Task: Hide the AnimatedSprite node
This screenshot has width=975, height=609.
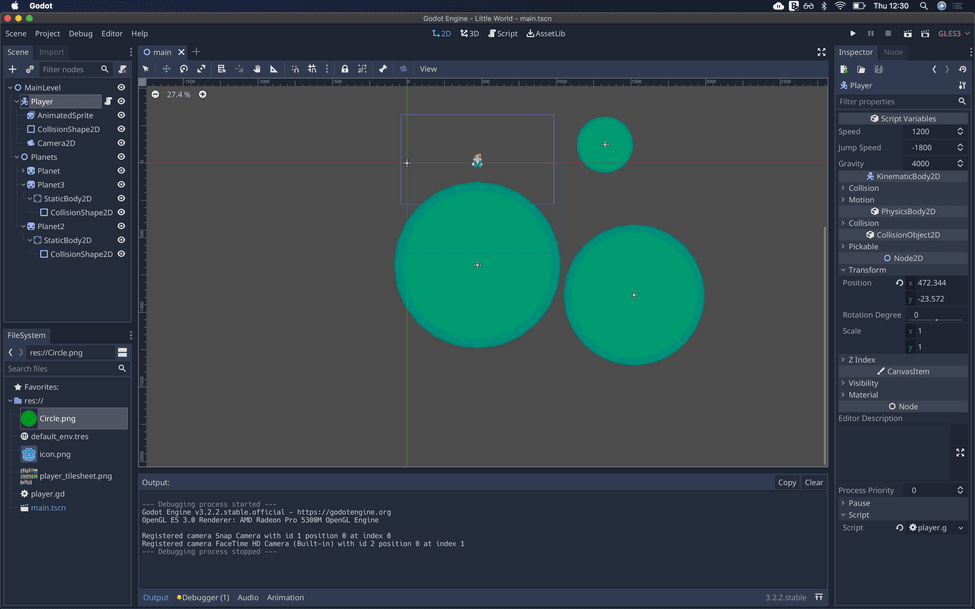Action: click(x=120, y=115)
